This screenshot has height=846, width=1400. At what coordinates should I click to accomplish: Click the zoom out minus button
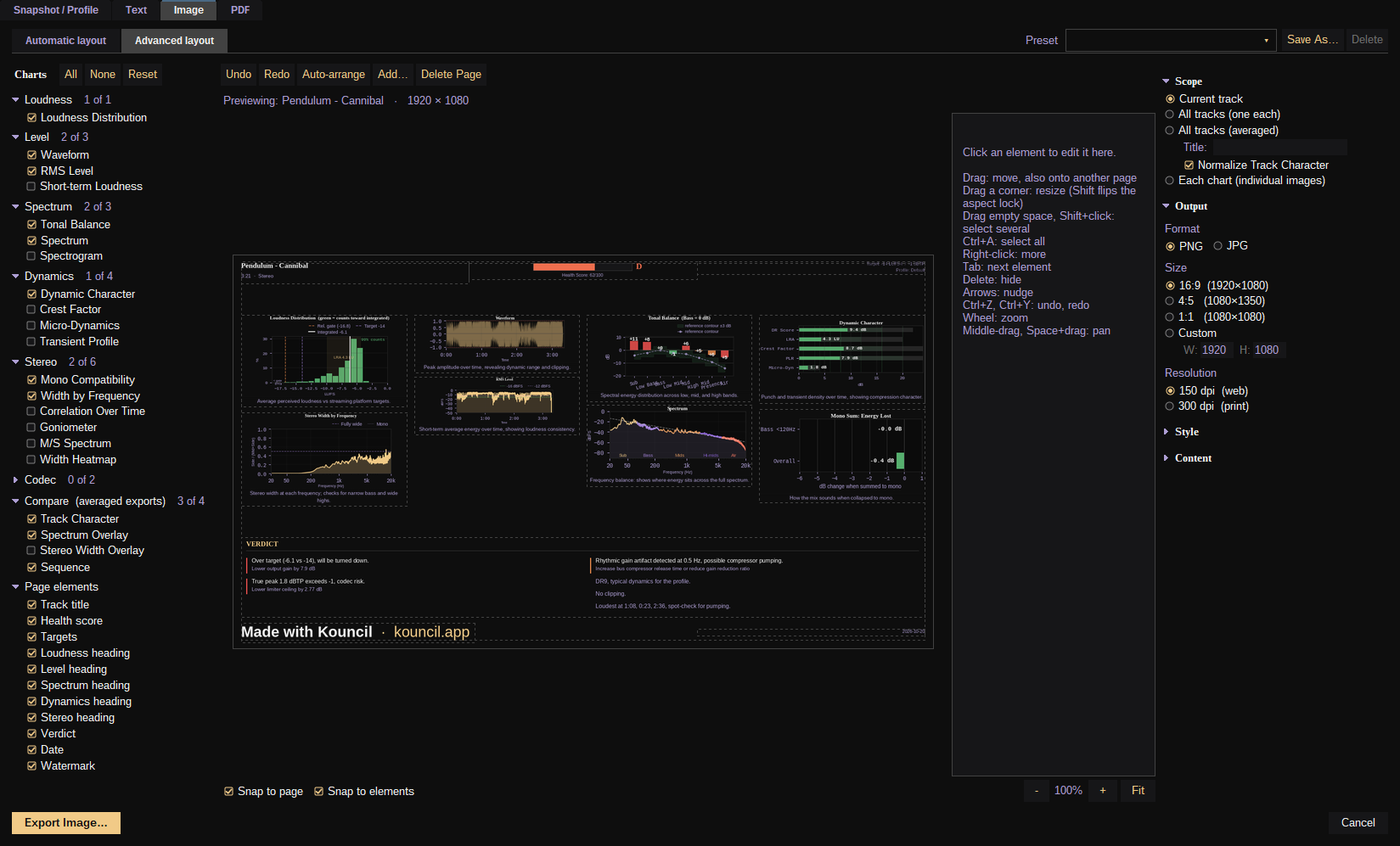1037,791
